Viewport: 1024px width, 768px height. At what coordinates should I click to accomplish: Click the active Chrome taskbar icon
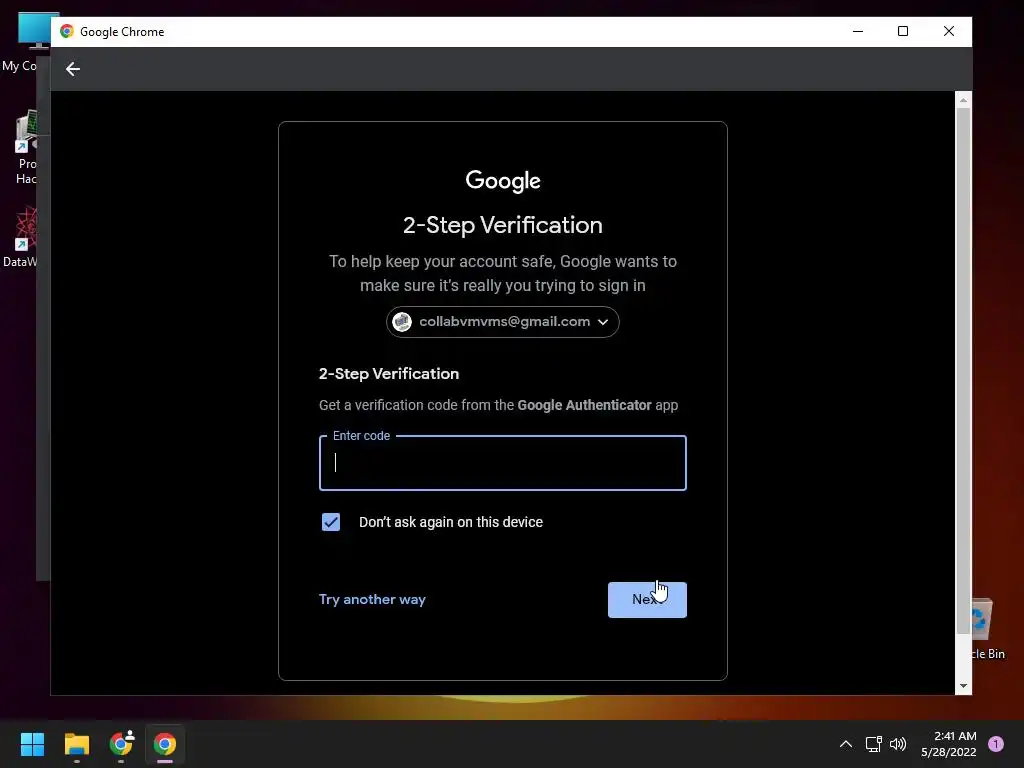[x=165, y=744]
